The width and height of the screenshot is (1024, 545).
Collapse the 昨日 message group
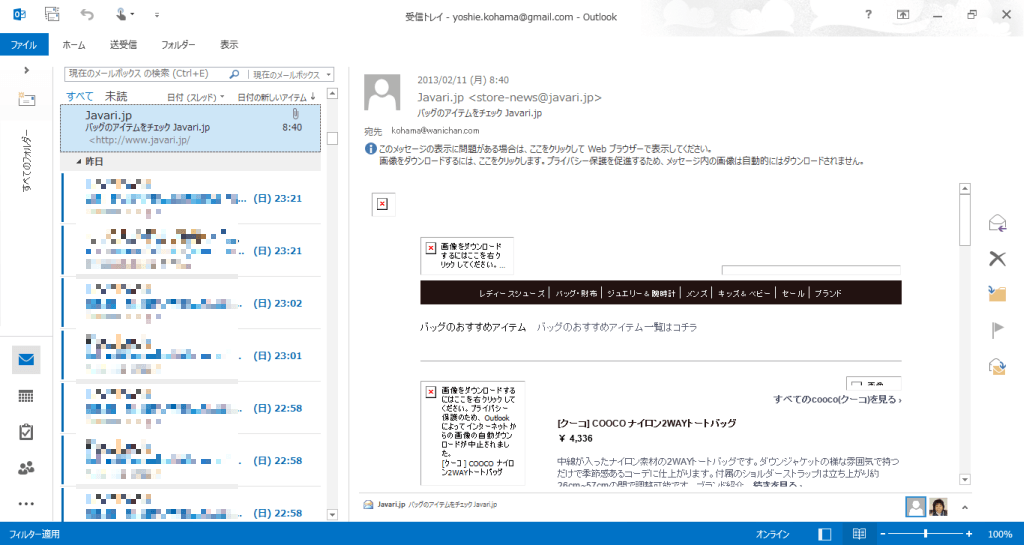click(80, 161)
